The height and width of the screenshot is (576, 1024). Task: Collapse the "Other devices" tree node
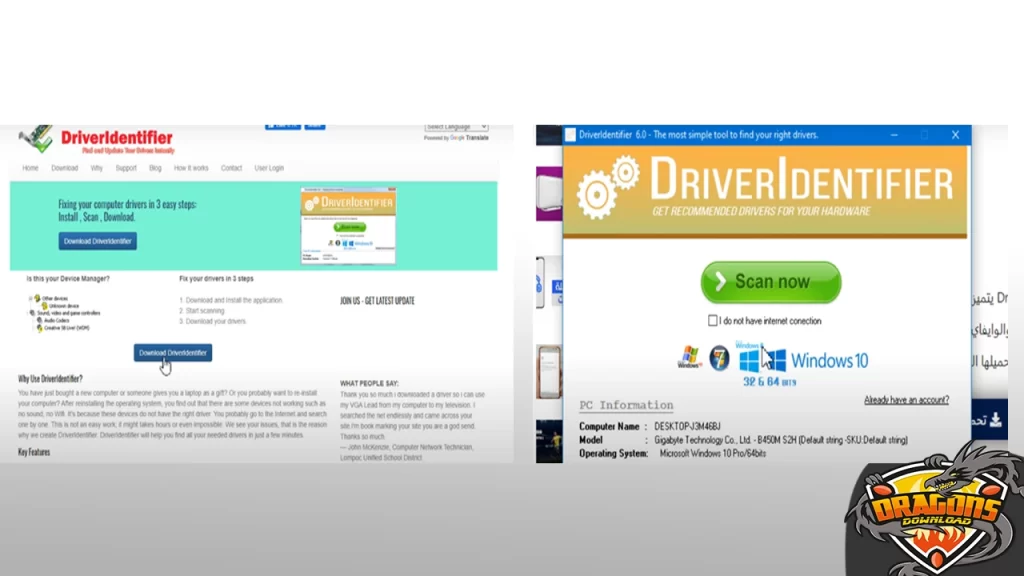(x=30, y=296)
